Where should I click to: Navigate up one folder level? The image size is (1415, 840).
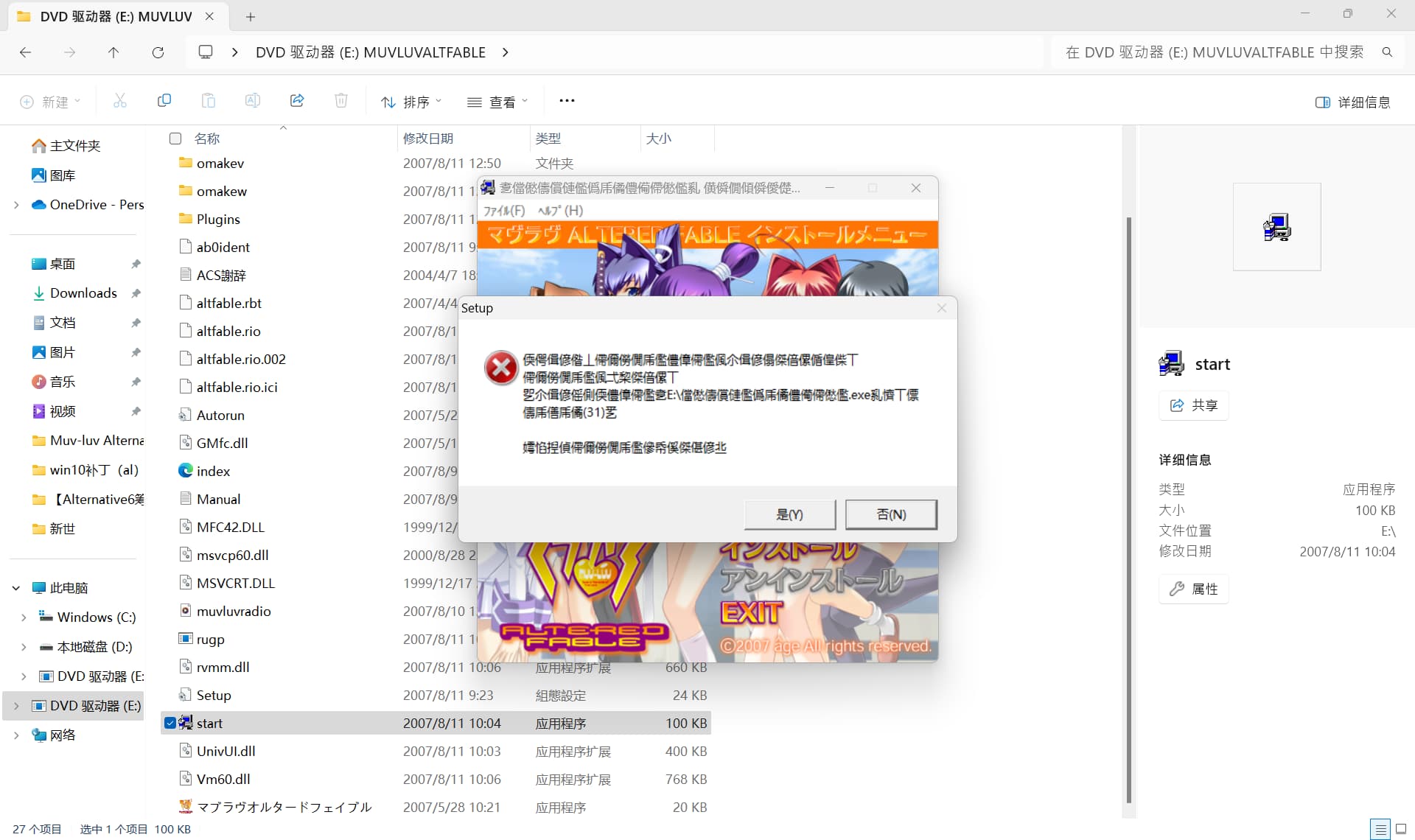[x=113, y=52]
